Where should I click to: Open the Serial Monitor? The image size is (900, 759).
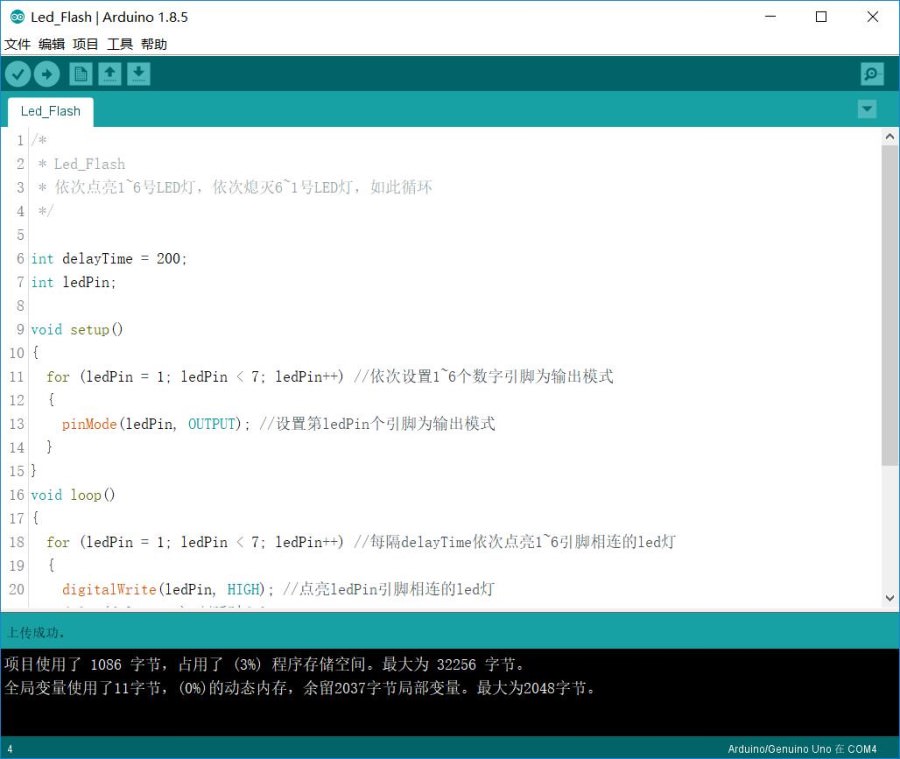[872, 74]
